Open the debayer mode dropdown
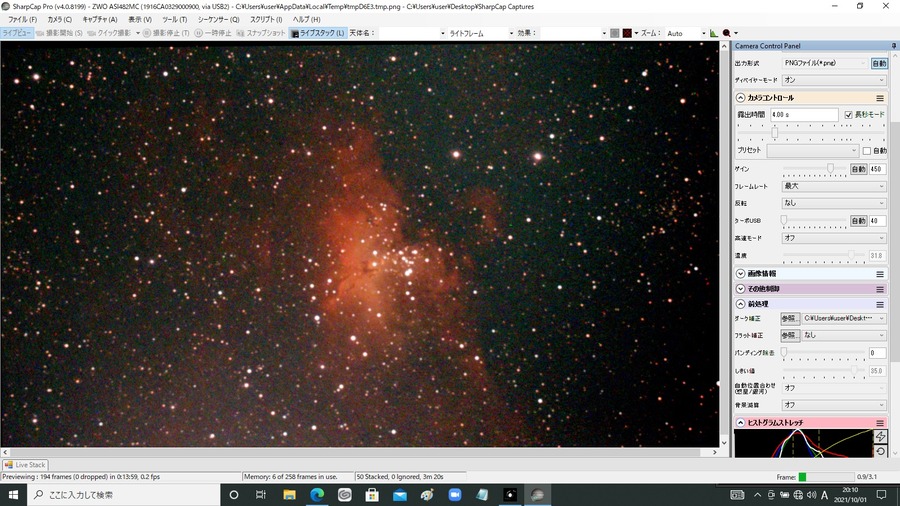 click(x=834, y=80)
